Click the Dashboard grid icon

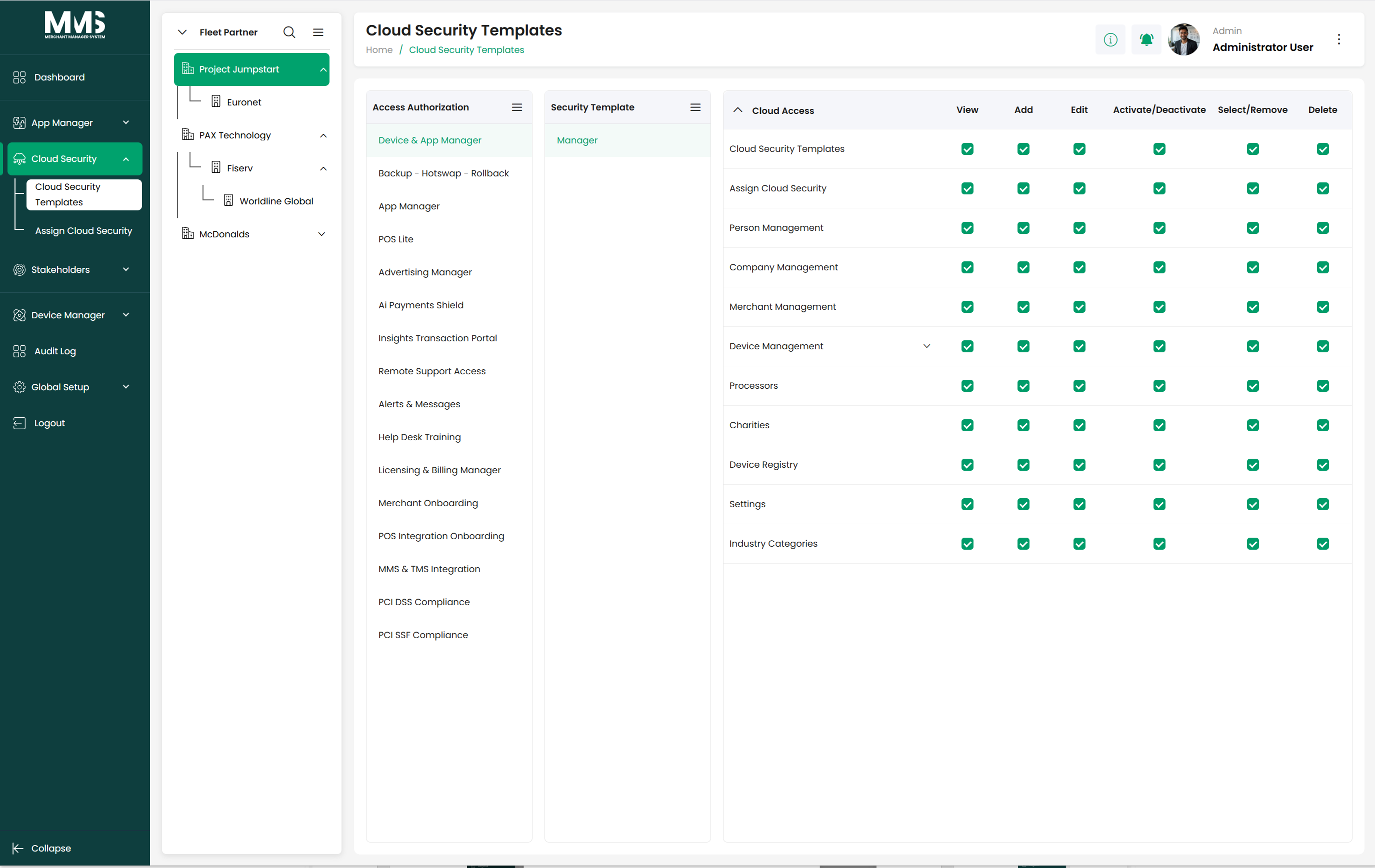(x=19, y=77)
